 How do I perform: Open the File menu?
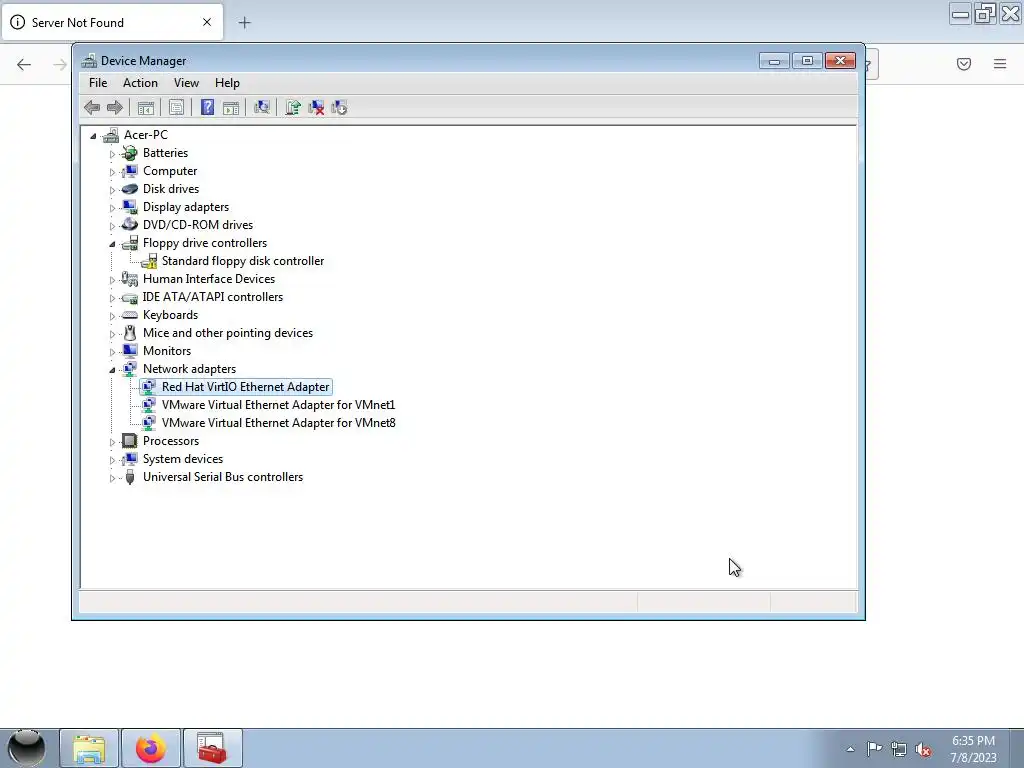coord(98,83)
